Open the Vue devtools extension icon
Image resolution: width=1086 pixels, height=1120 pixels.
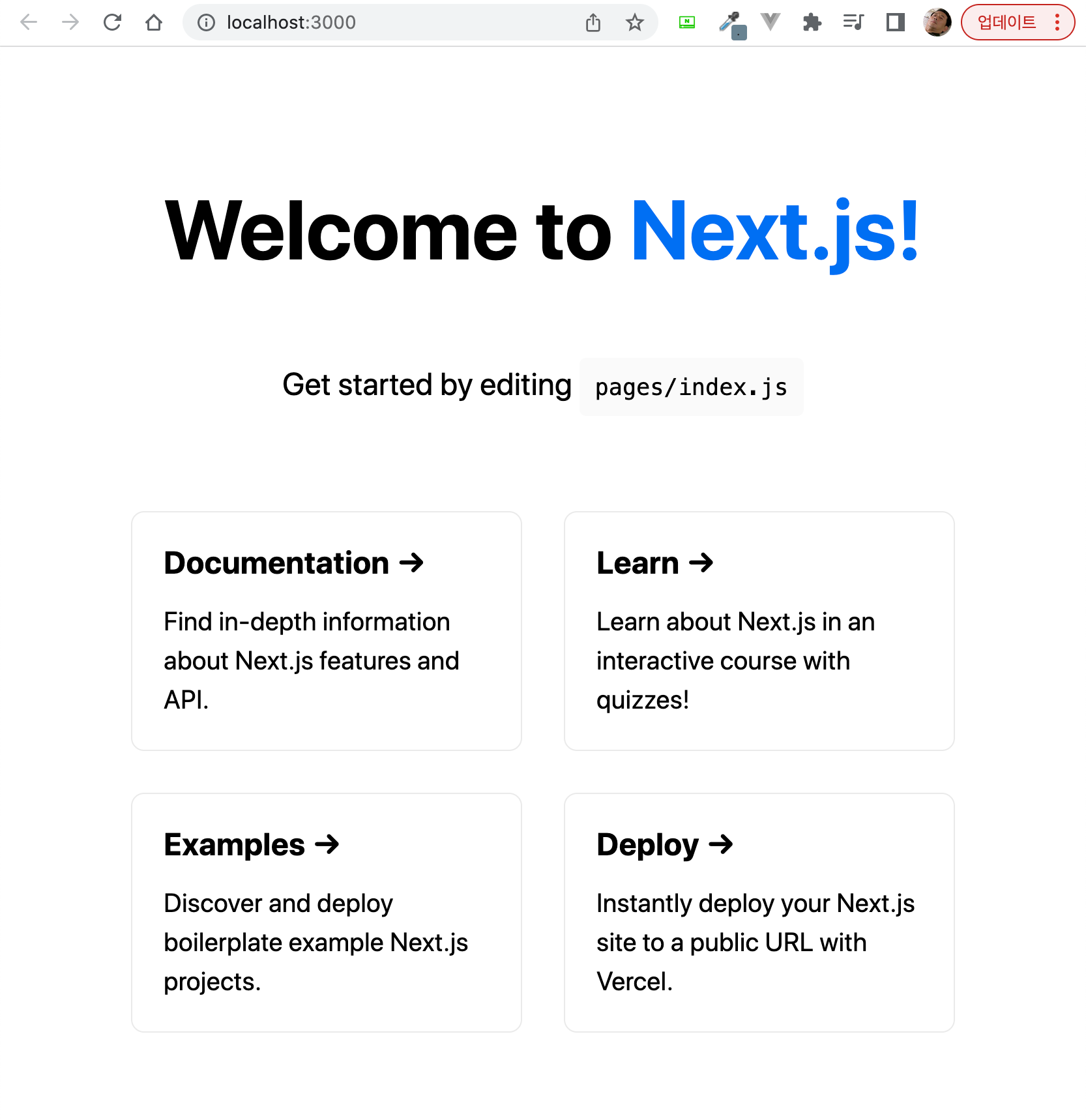770,23
